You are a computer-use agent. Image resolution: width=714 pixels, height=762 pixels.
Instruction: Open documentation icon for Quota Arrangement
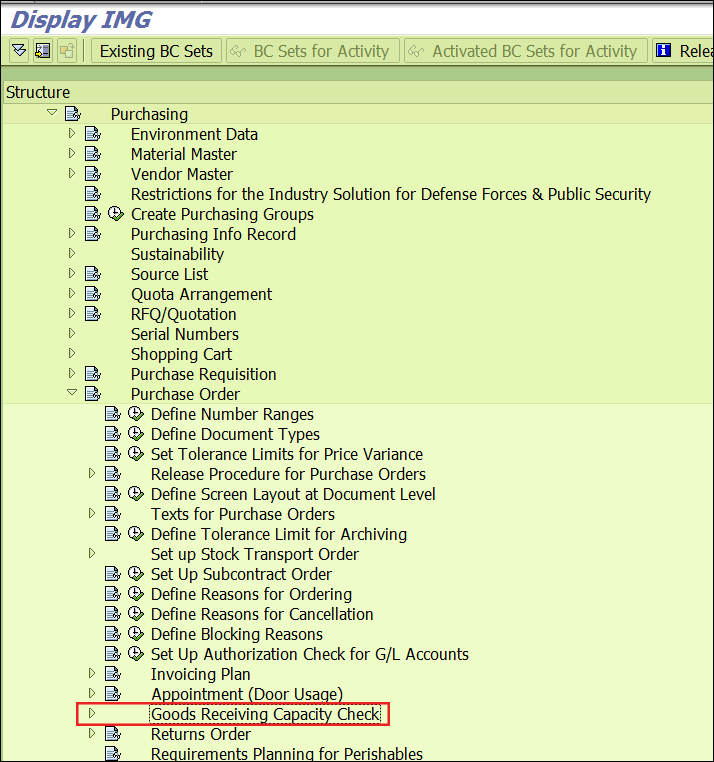(93, 294)
